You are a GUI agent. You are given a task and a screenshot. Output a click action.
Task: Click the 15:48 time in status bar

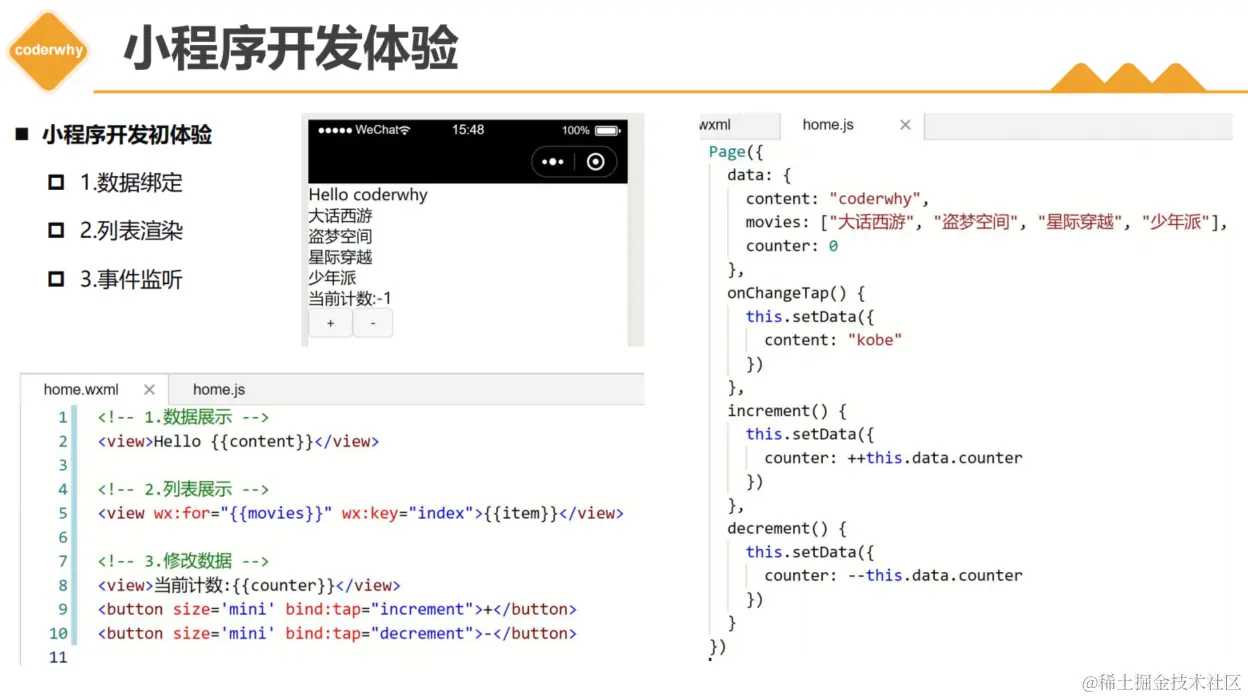[468, 130]
